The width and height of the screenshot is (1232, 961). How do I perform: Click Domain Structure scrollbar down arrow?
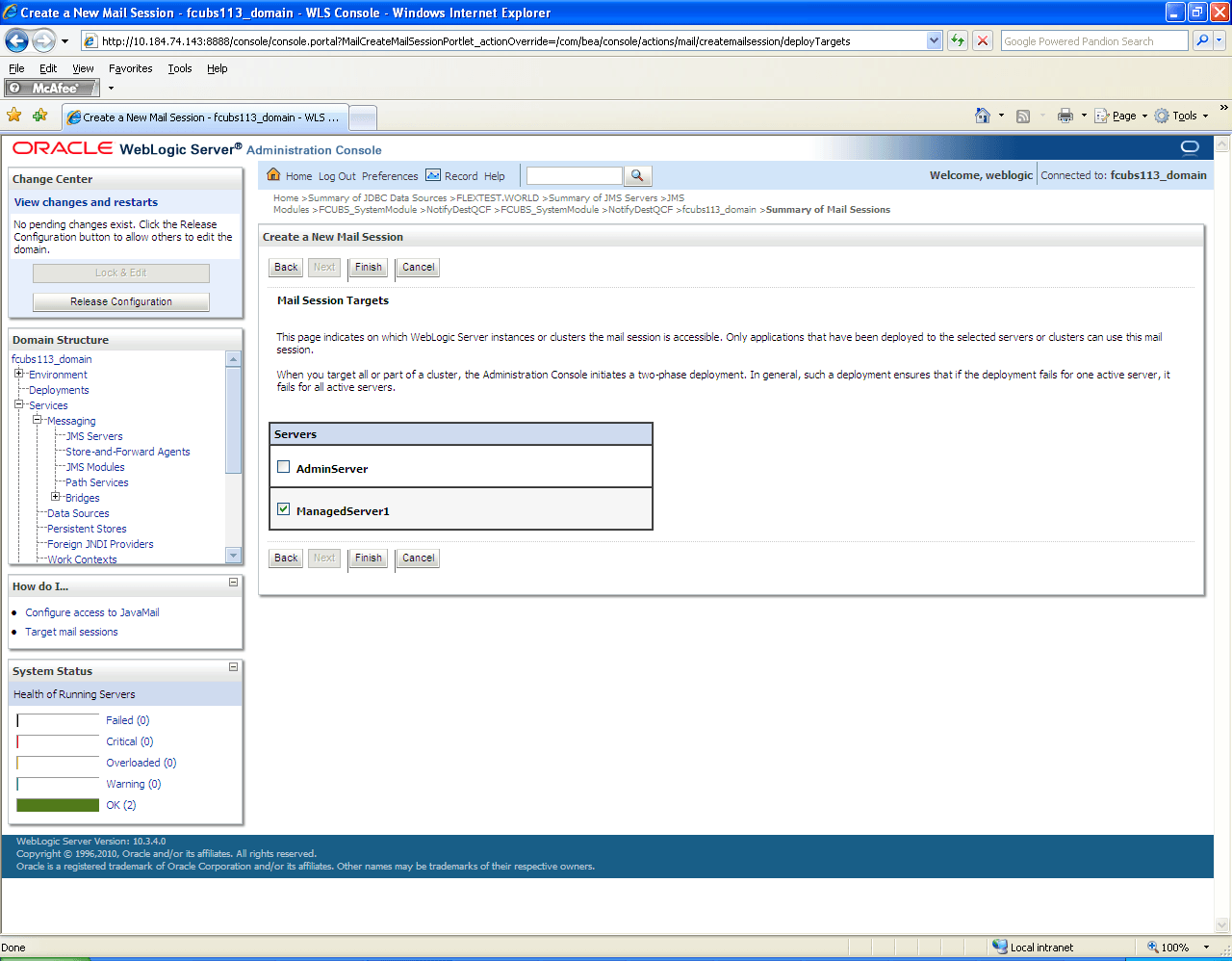click(x=233, y=555)
